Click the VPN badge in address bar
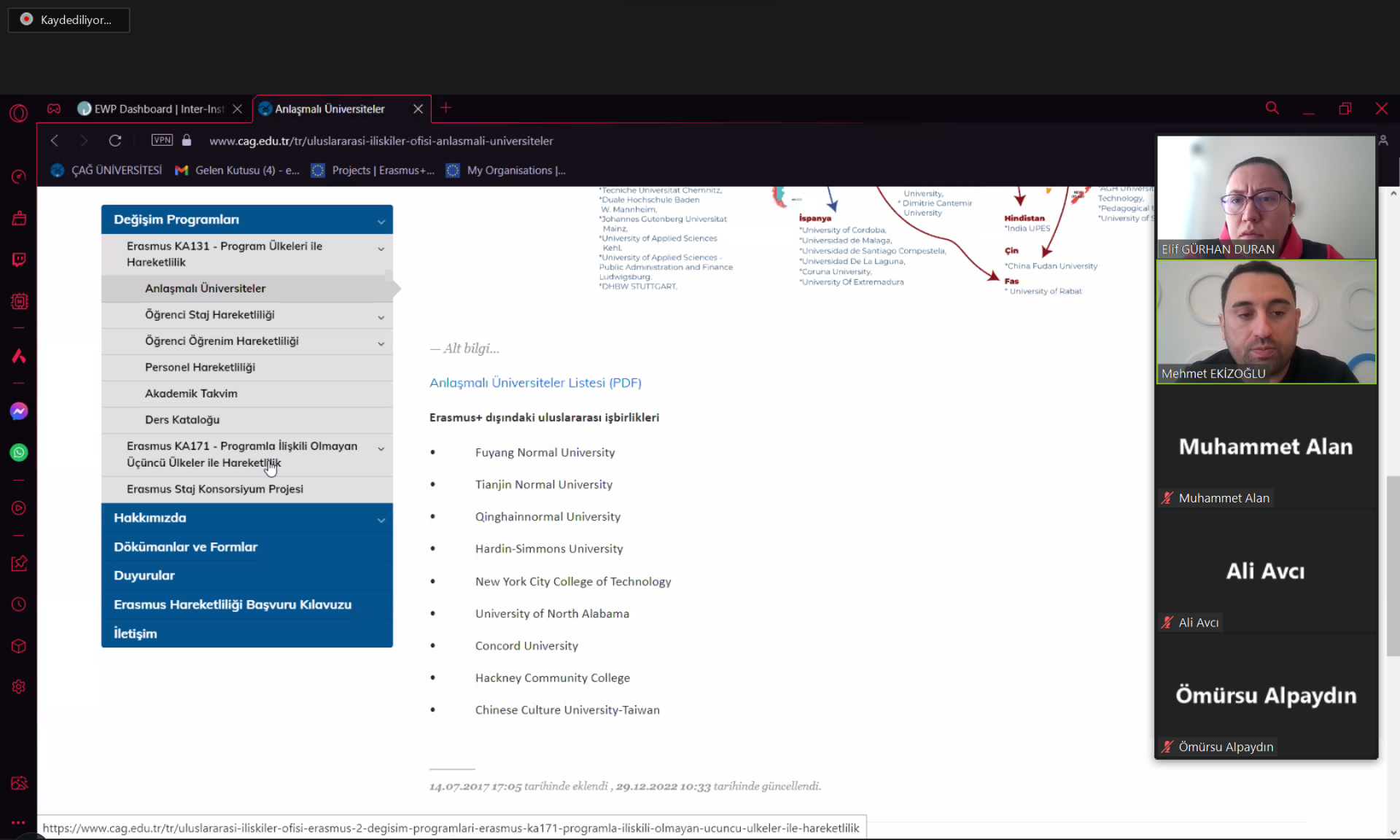The image size is (1400, 840). click(x=162, y=140)
